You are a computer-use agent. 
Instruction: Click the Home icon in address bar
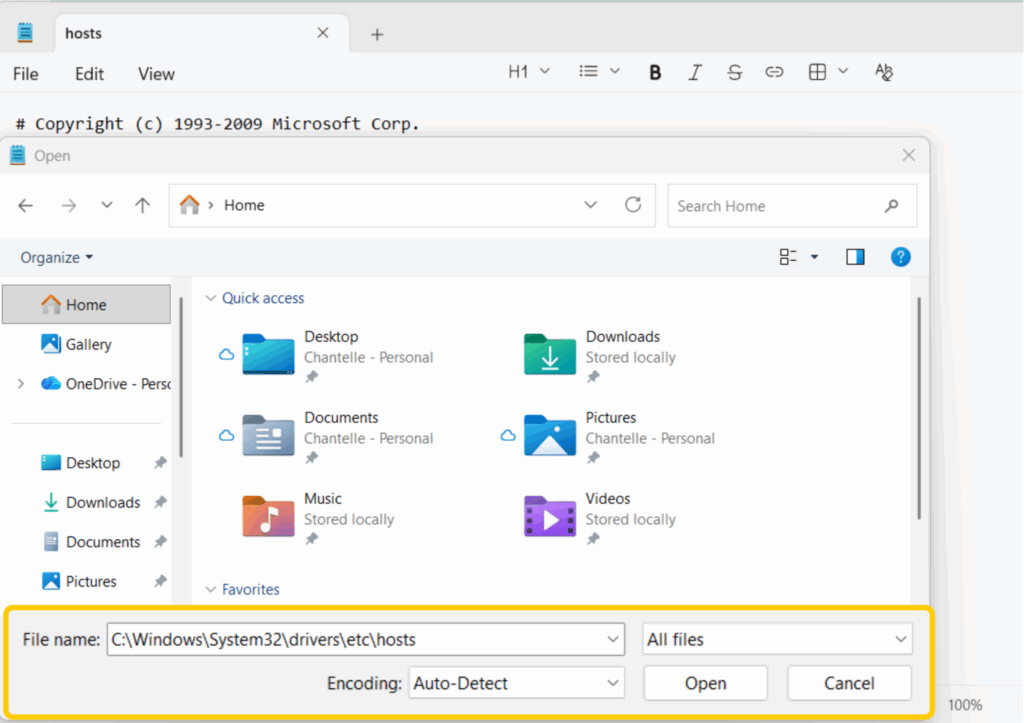189,205
